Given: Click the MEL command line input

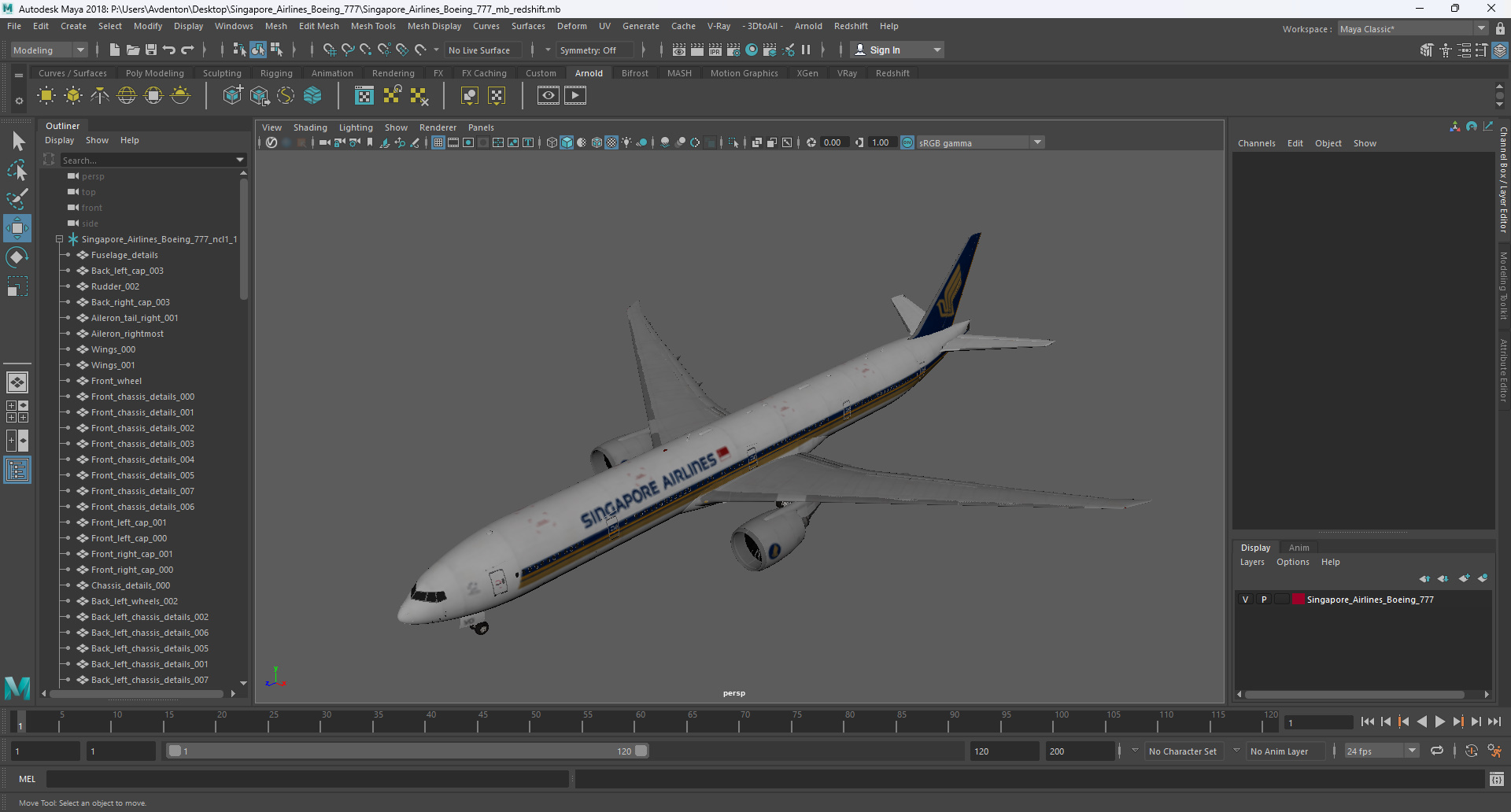Looking at the screenshot, I should 307,779.
